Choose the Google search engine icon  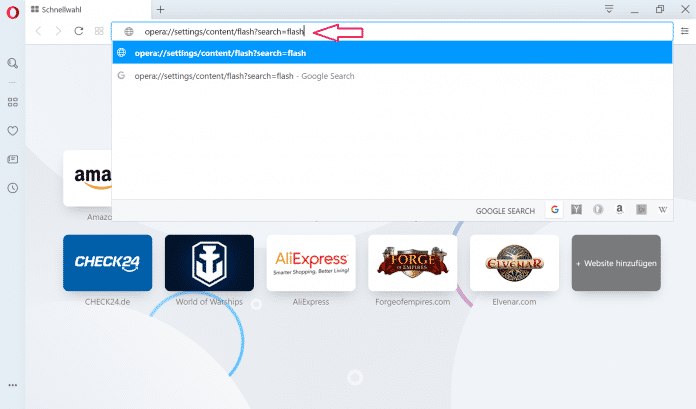click(x=554, y=210)
